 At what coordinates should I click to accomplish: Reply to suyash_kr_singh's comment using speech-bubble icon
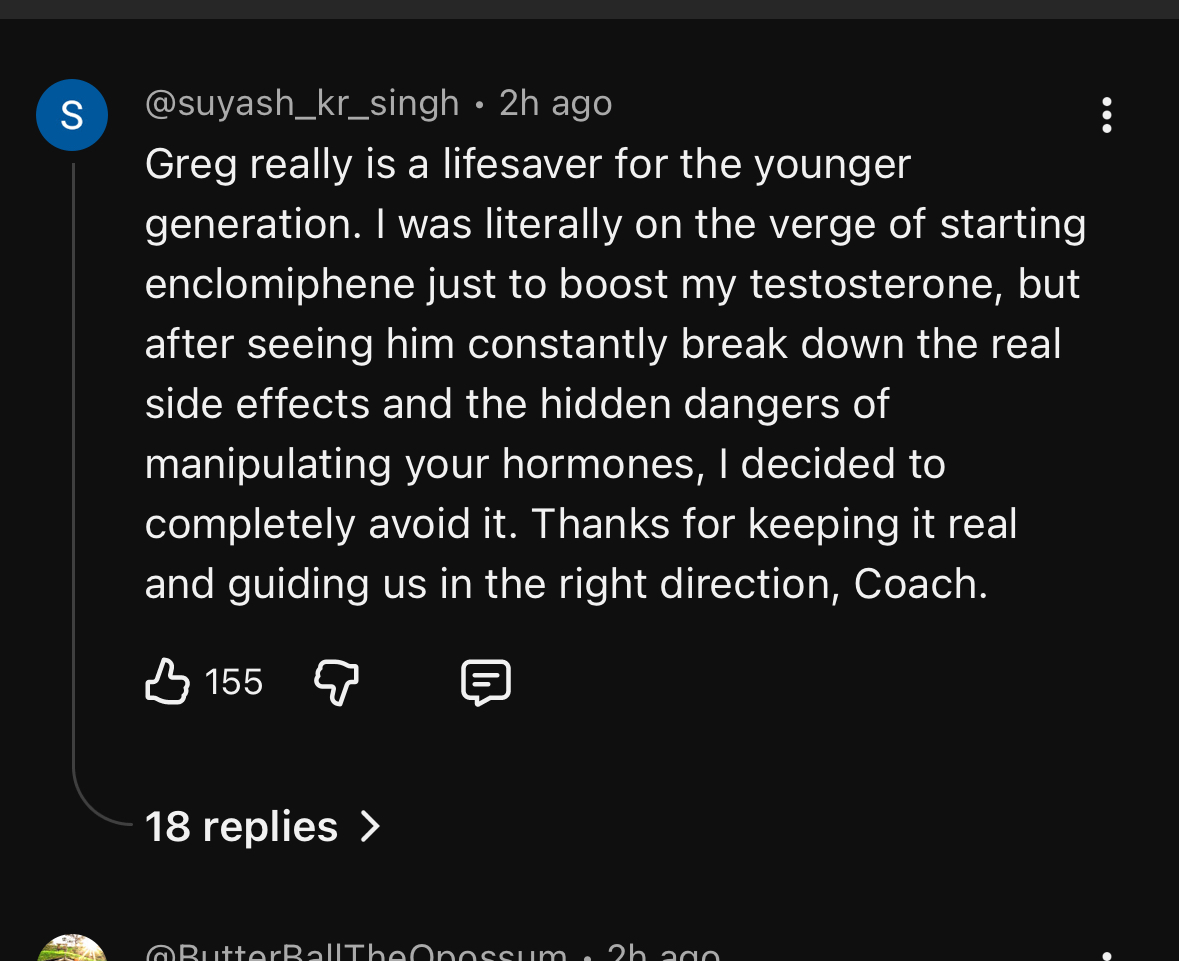pyautogui.click(x=486, y=682)
